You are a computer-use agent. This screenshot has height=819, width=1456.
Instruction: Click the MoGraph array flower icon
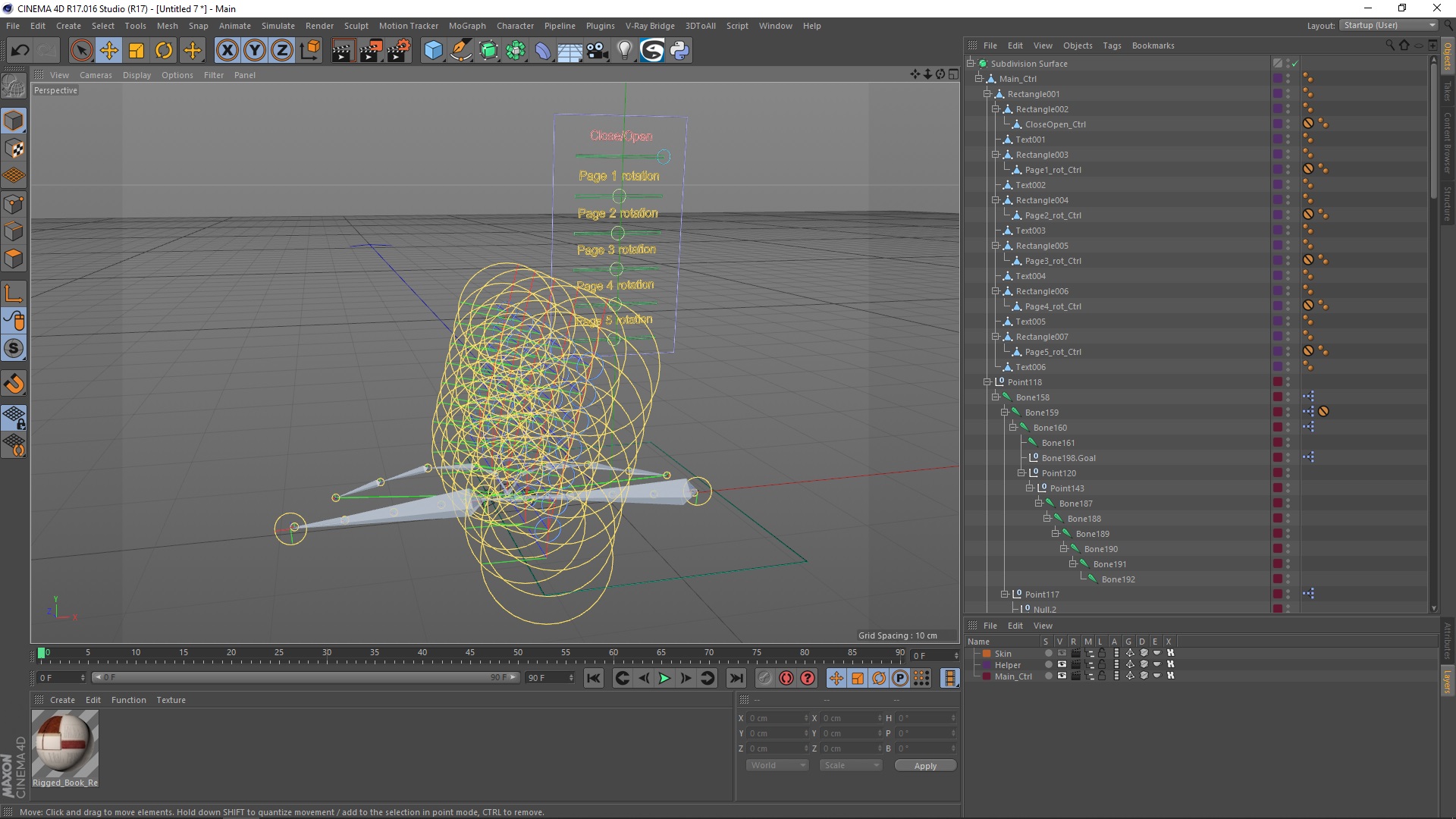pyautogui.click(x=516, y=51)
